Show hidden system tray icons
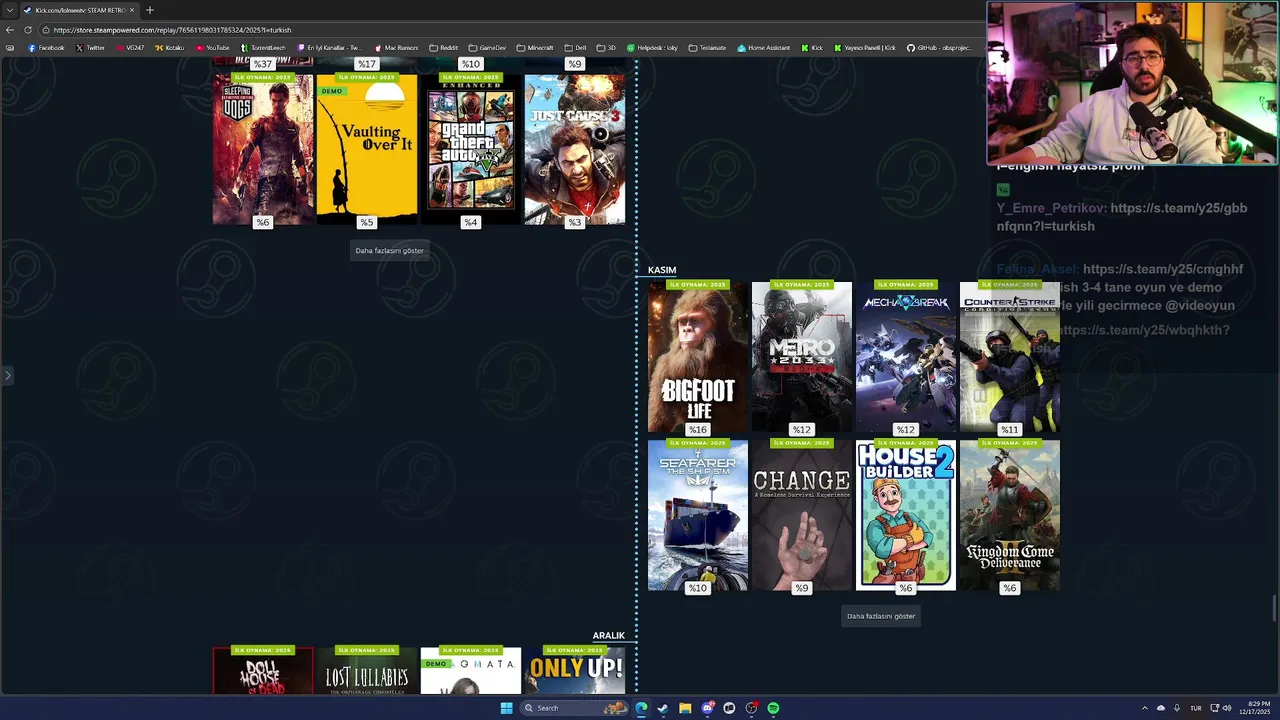The image size is (1280, 720). (x=1145, y=708)
